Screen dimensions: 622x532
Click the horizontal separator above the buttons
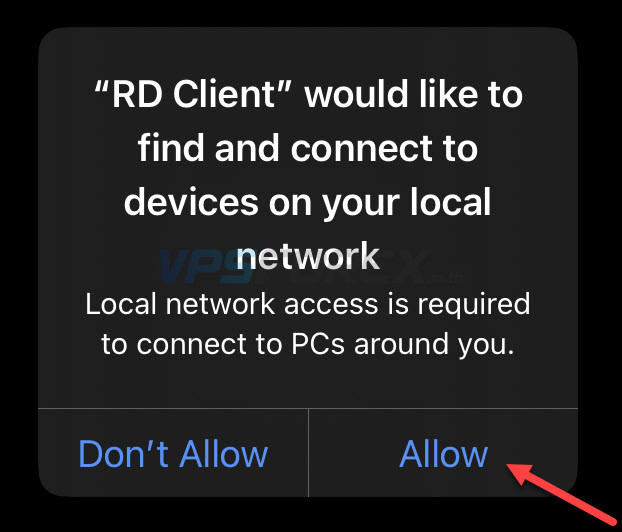click(x=308, y=408)
